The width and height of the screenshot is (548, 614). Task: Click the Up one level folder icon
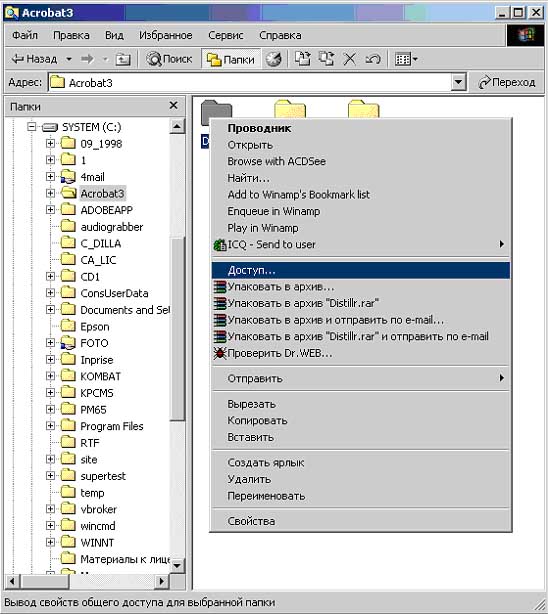point(123,59)
